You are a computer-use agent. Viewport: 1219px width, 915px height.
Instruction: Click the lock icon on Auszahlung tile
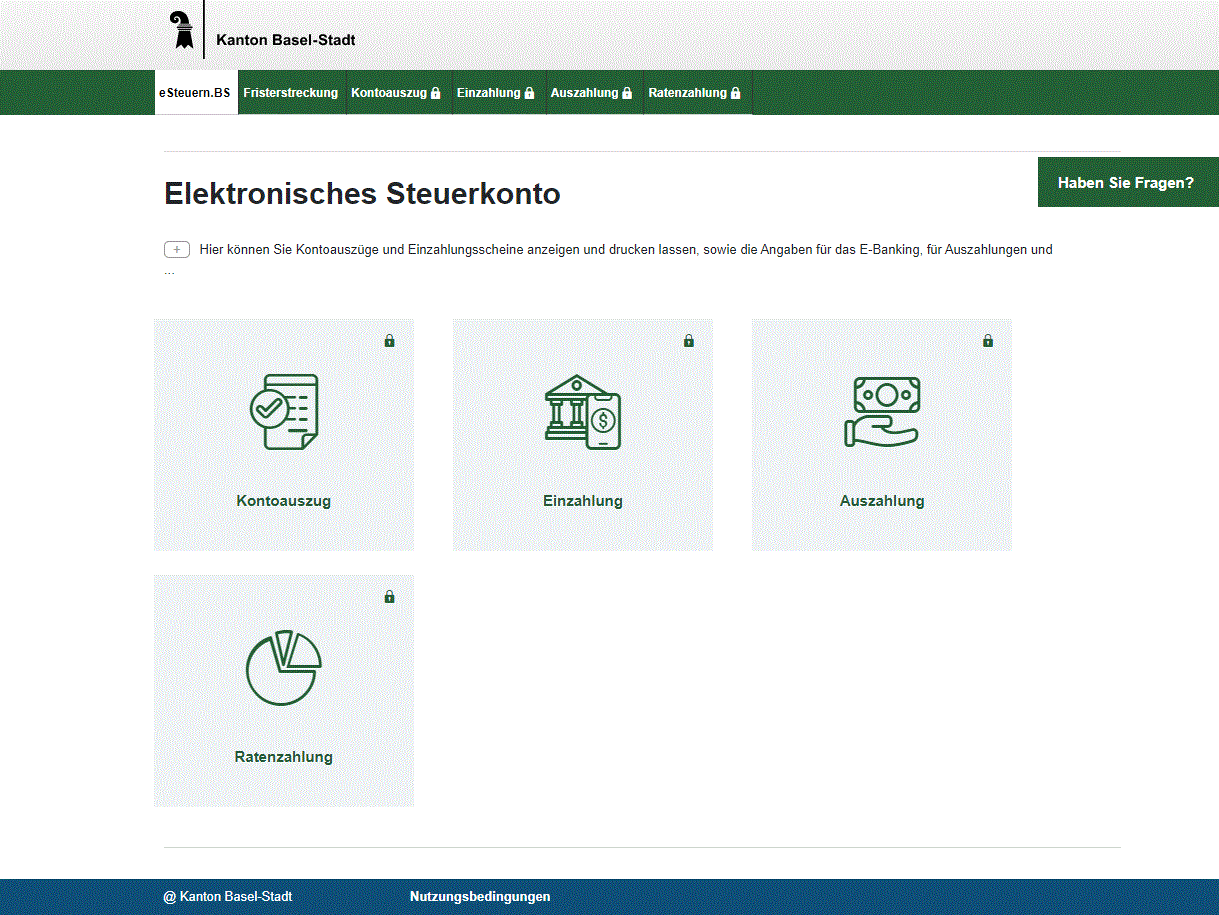click(987, 340)
